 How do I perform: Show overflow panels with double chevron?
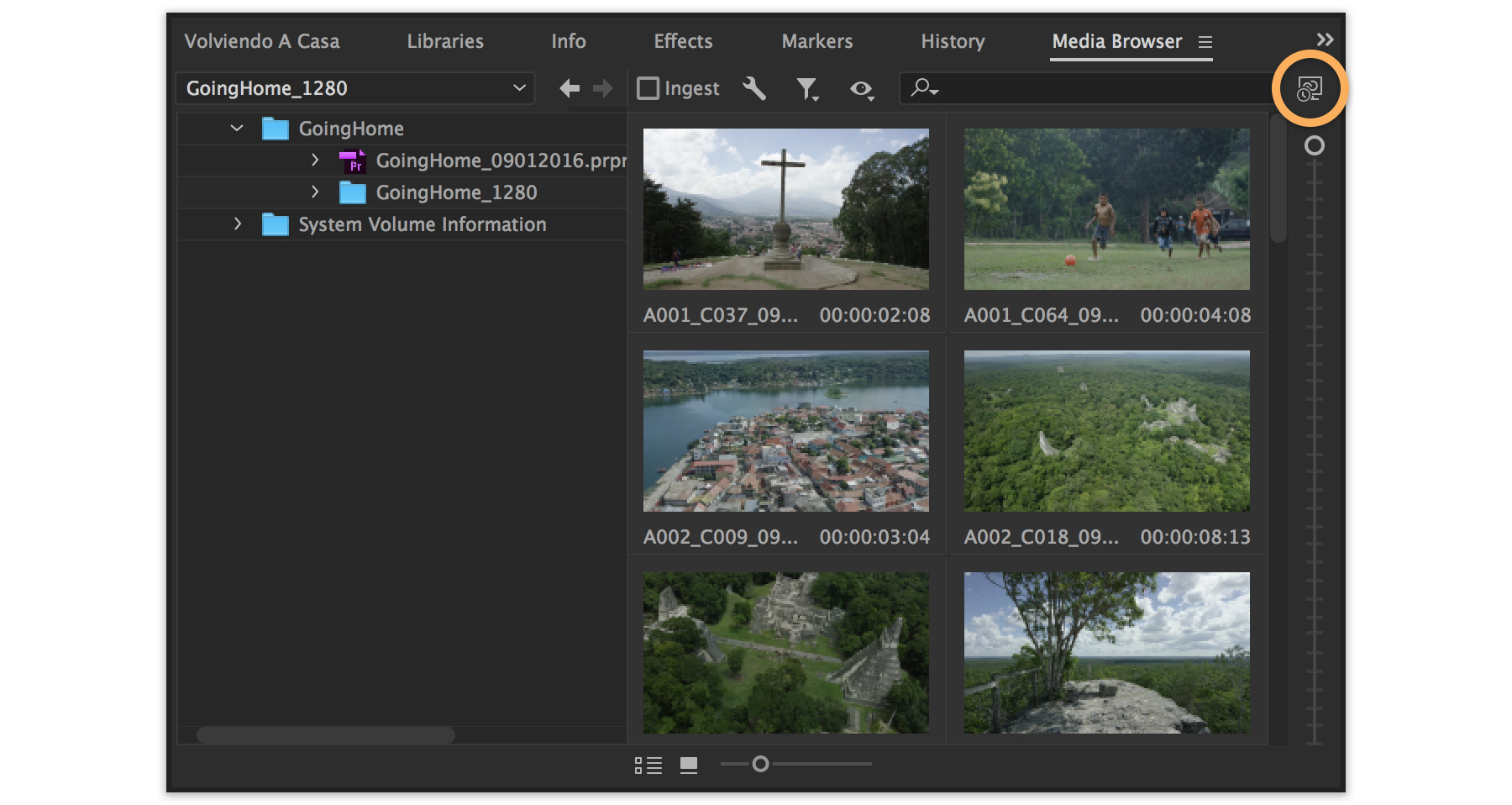1326,39
